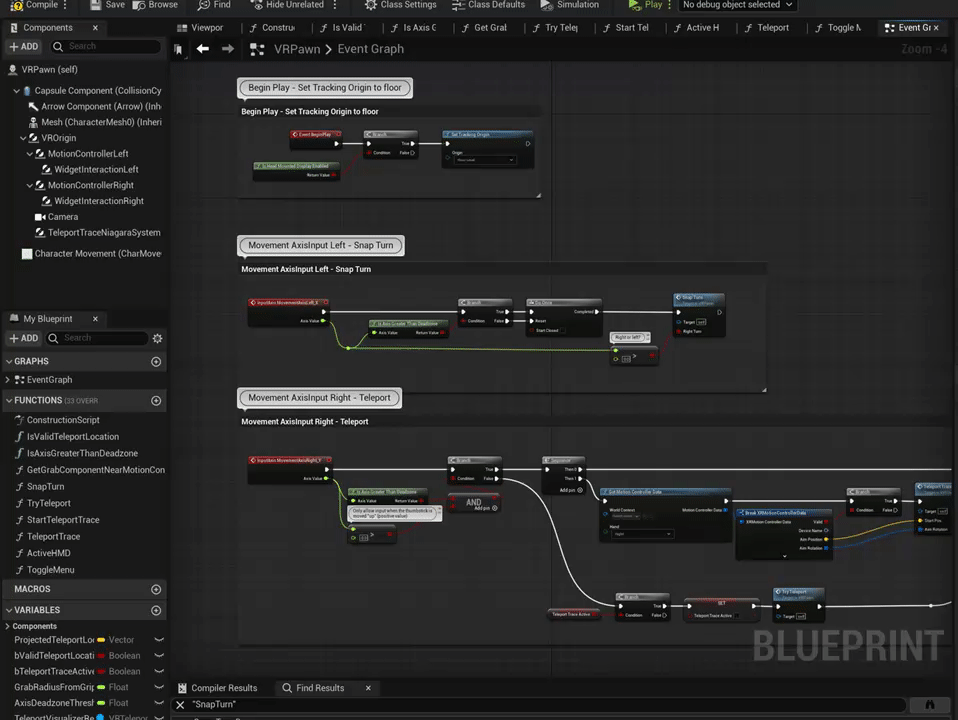Open the Is Valid function tab
The height and width of the screenshot is (720, 958).
[x=342, y=28]
